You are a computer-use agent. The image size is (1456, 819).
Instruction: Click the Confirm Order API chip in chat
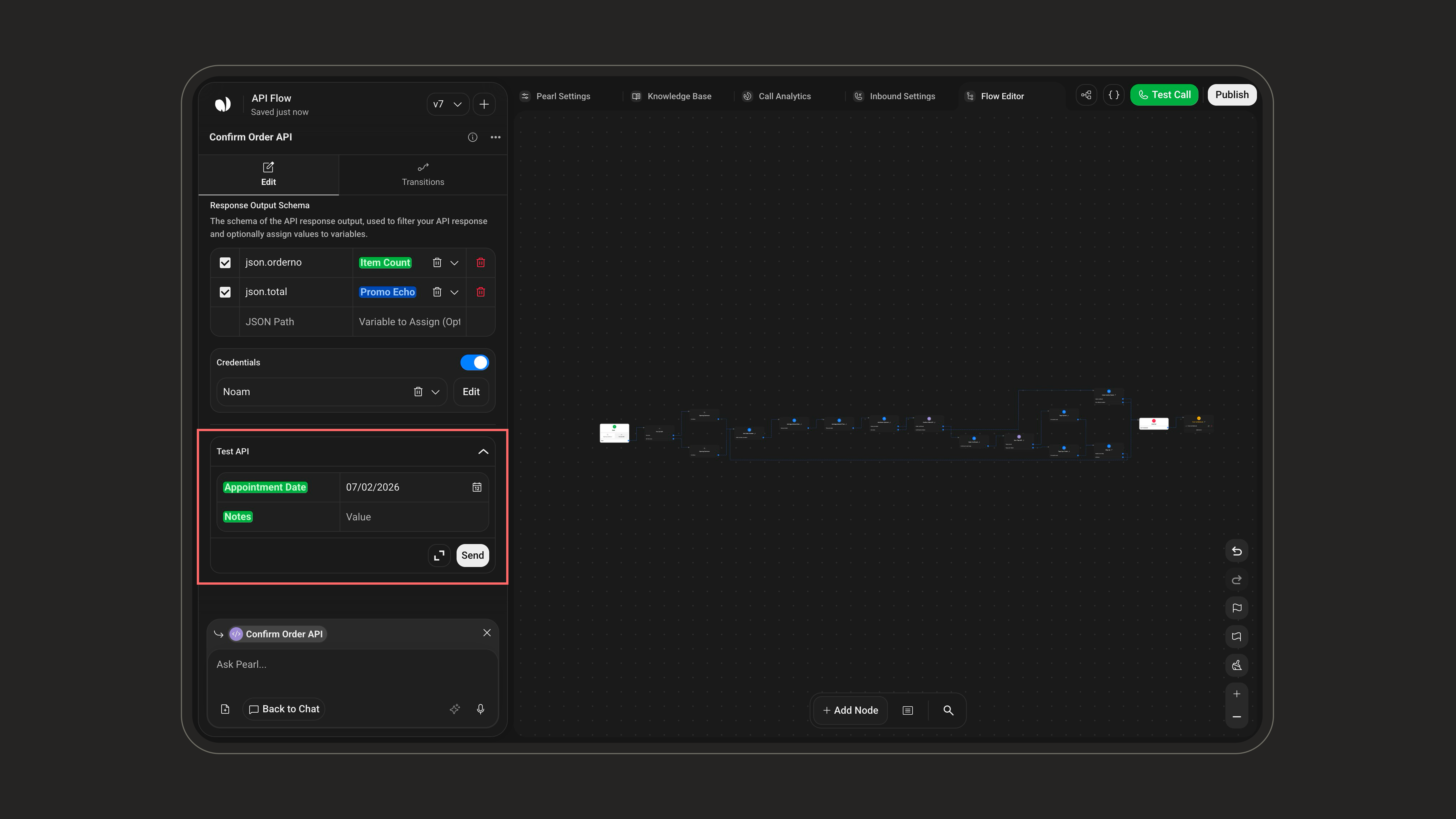pyautogui.click(x=278, y=634)
